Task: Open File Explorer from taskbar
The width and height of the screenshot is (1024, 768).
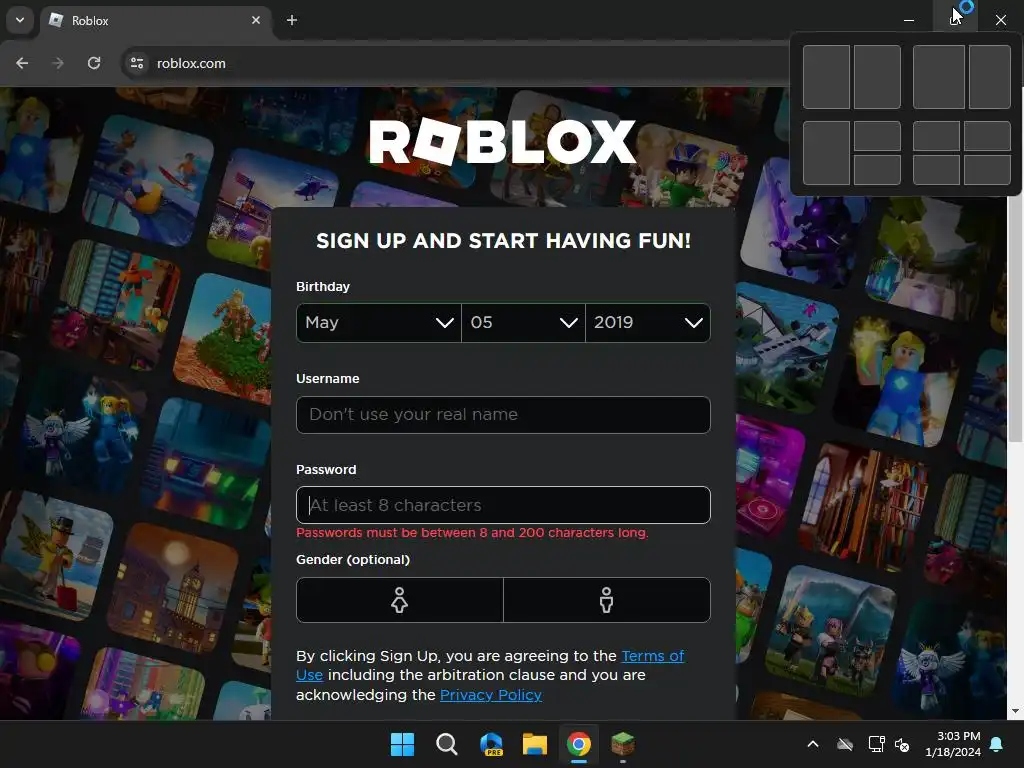Action: pyautogui.click(x=535, y=744)
